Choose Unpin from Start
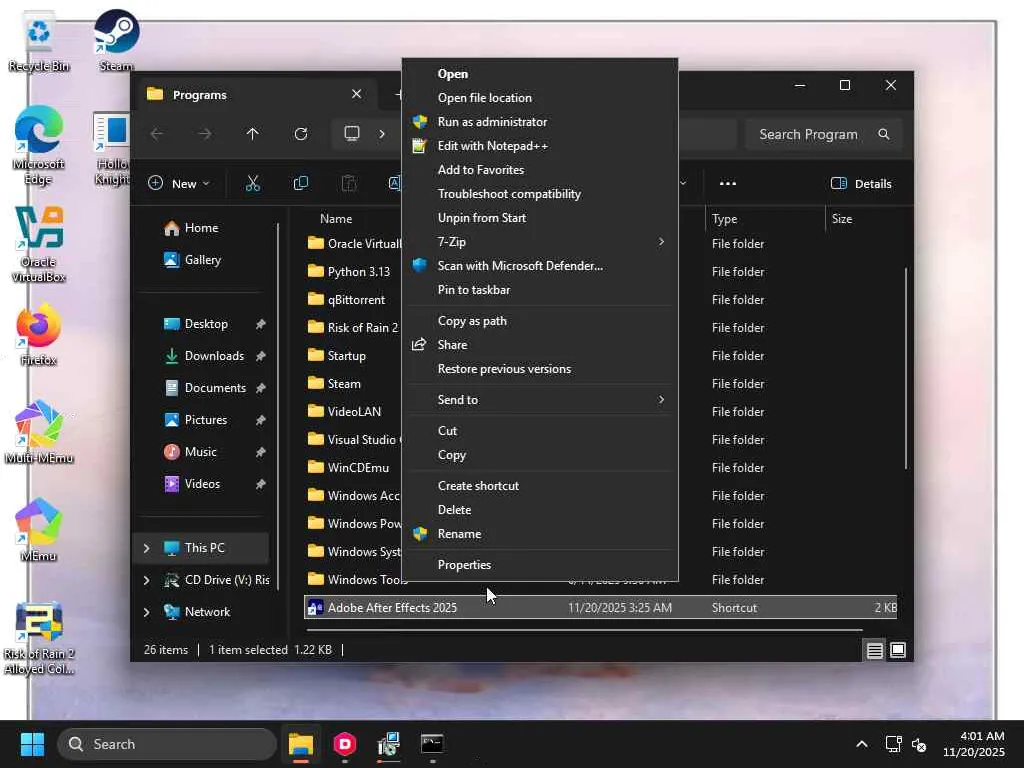This screenshot has width=1024, height=768. click(541, 217)
